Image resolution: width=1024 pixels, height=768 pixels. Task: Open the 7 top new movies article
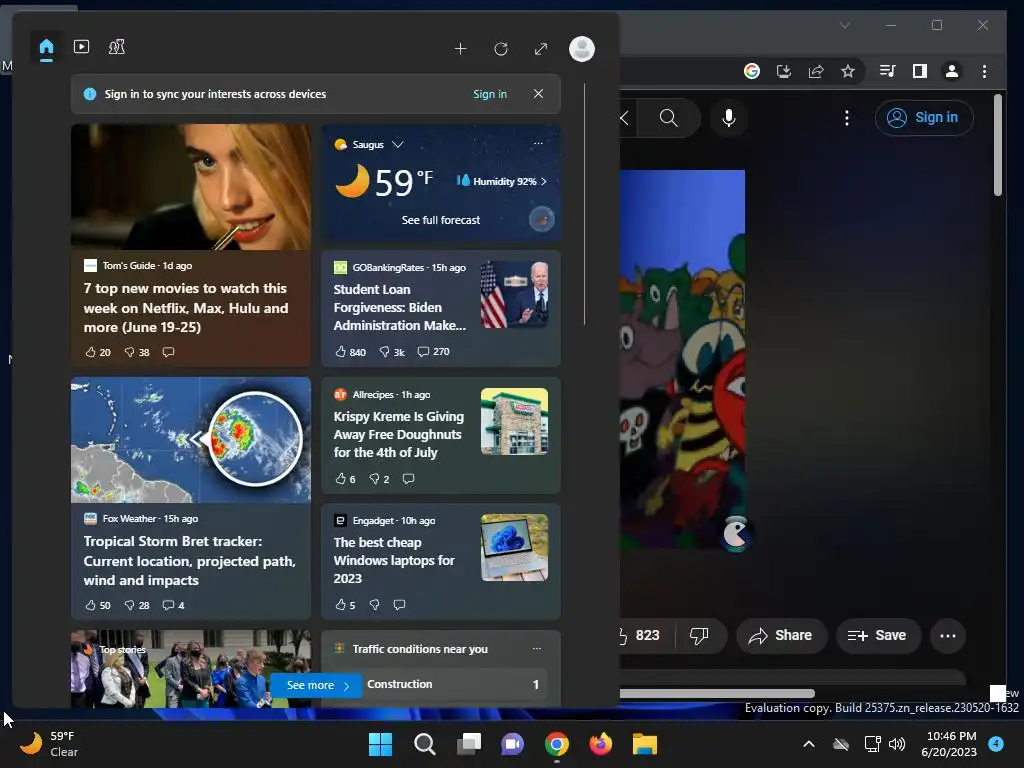click(186, 308)
